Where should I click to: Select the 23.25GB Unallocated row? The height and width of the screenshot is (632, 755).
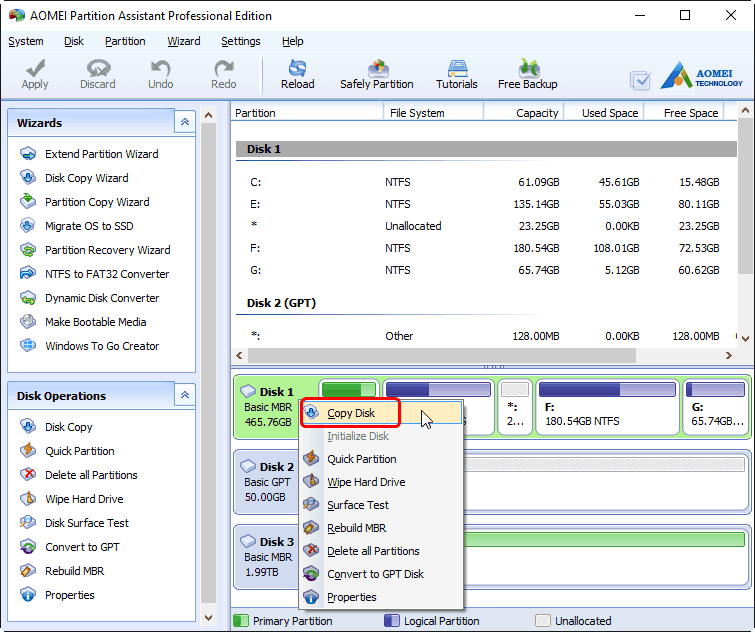coord(484,226)
